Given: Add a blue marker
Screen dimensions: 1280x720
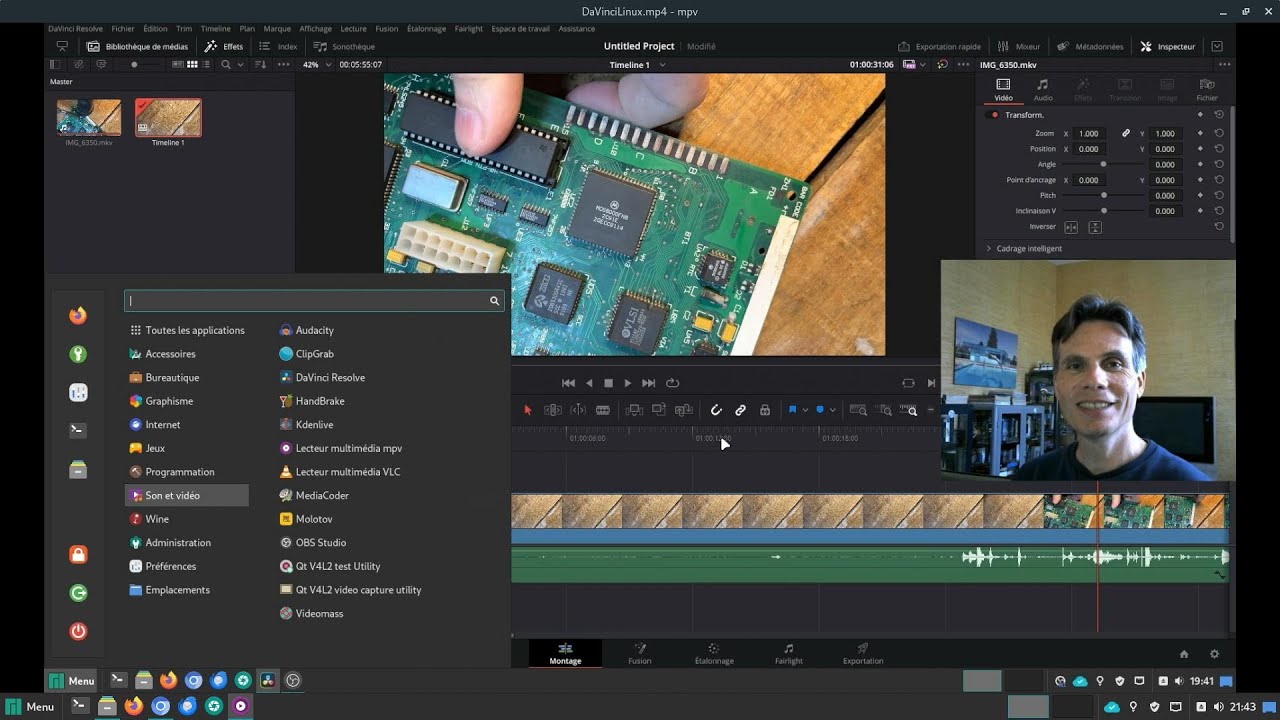Looking at the screenshot, I should [820, 410].
